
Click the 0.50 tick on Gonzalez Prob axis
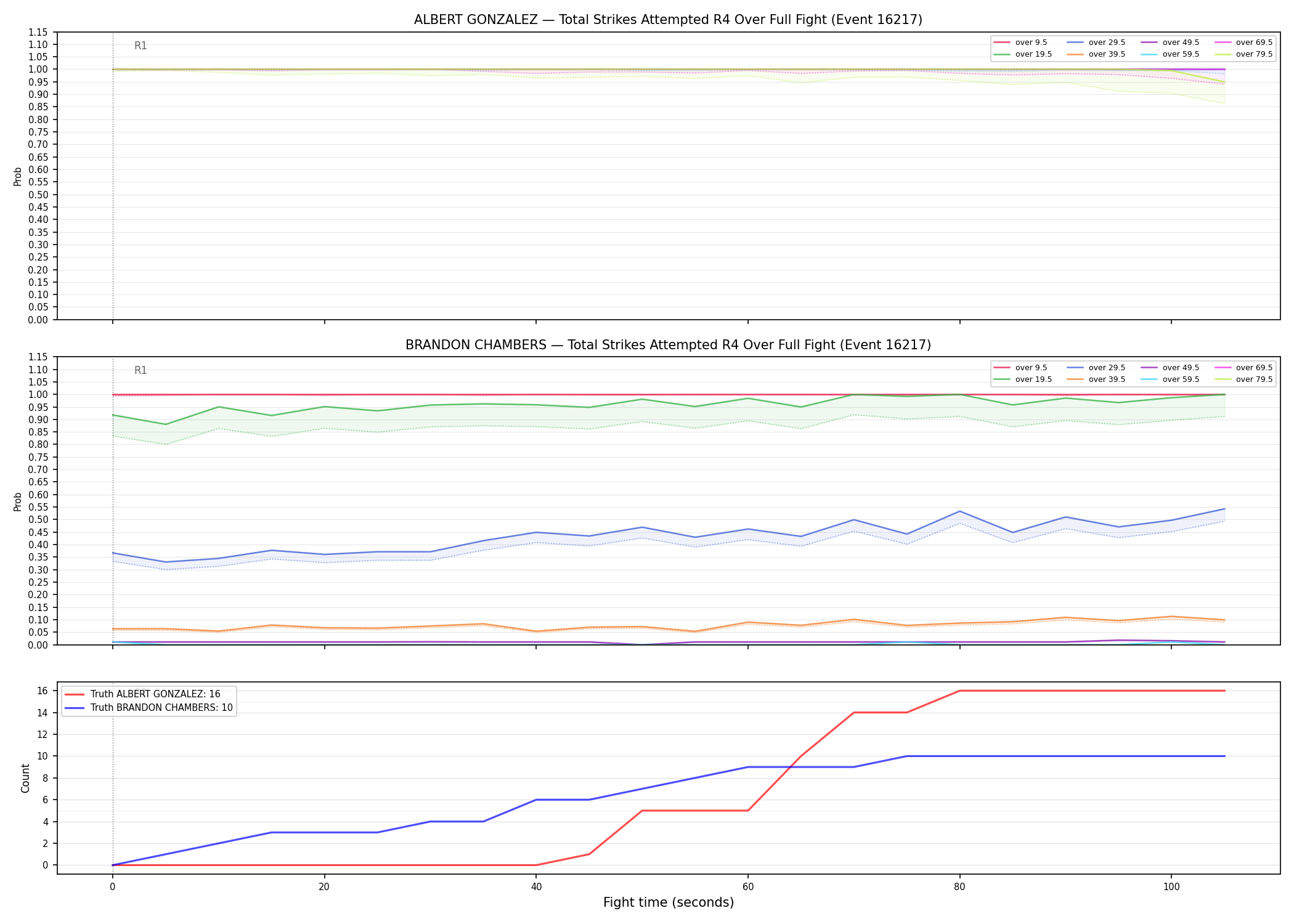click(38, 195)
